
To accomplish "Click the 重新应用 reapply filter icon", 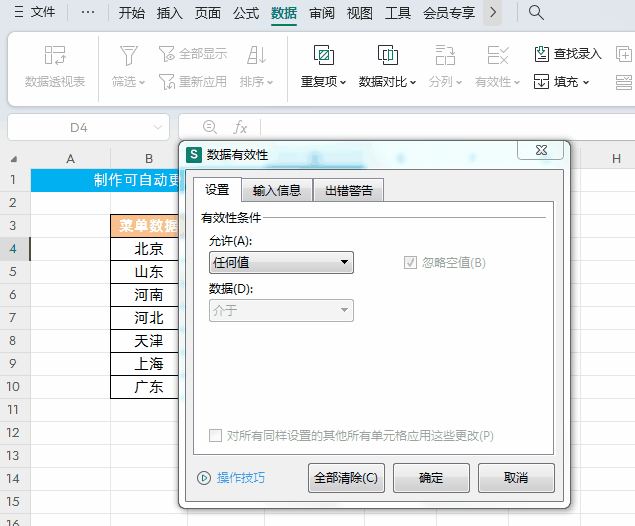I will click(x=166, y=82).
